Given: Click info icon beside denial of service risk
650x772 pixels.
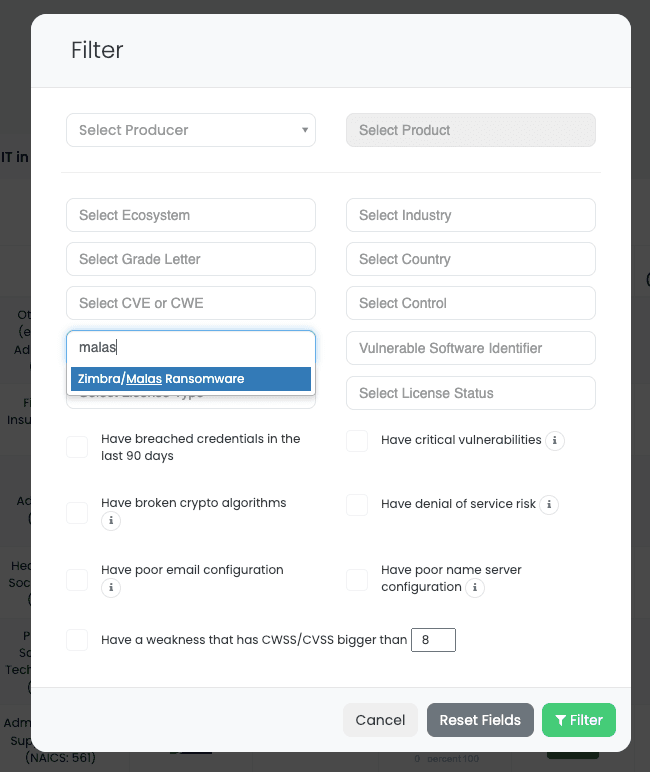Looking at the screenshot, I should coord(550,505).
